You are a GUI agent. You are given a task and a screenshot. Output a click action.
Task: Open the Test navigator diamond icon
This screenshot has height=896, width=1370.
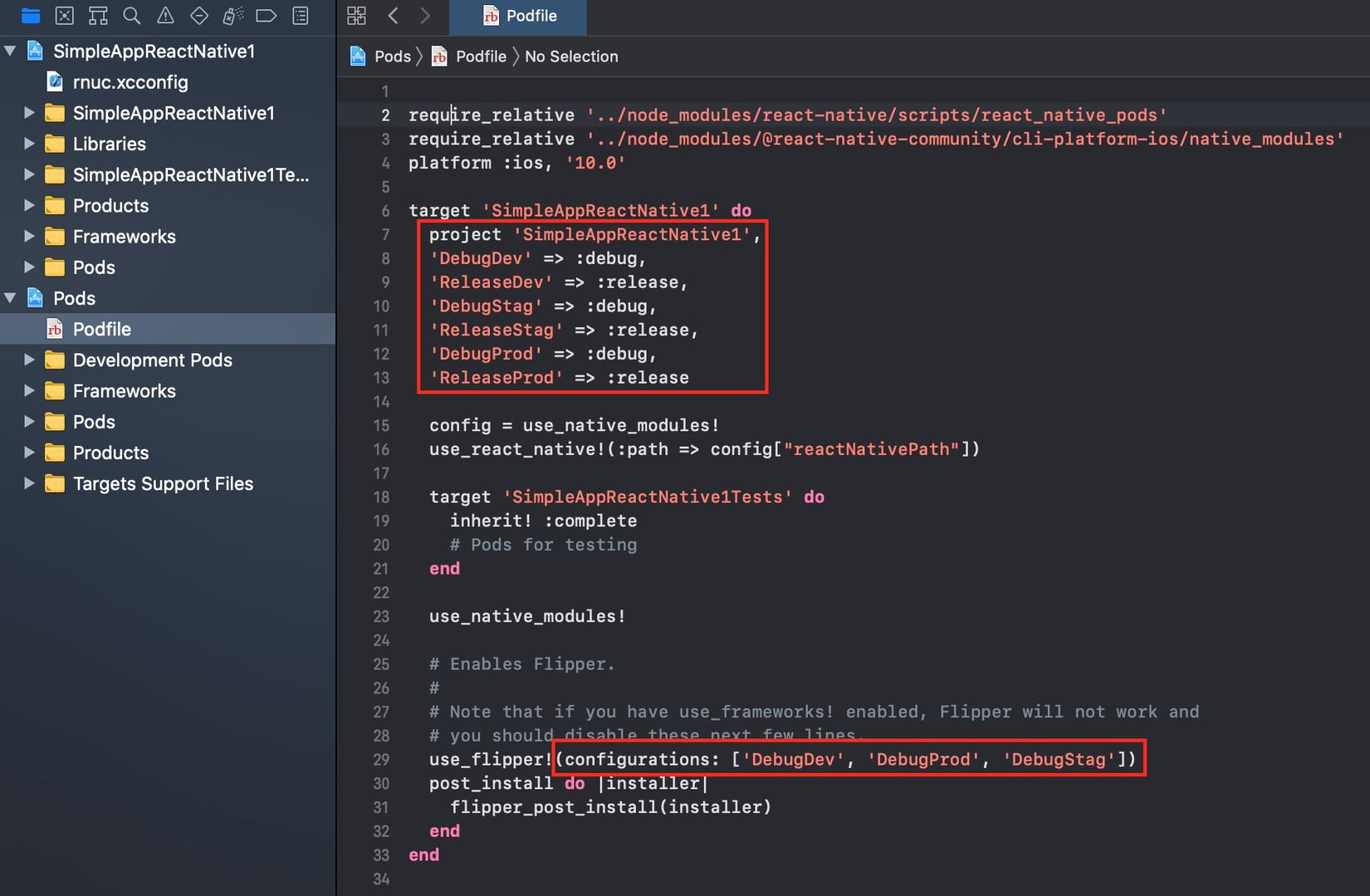199,15
